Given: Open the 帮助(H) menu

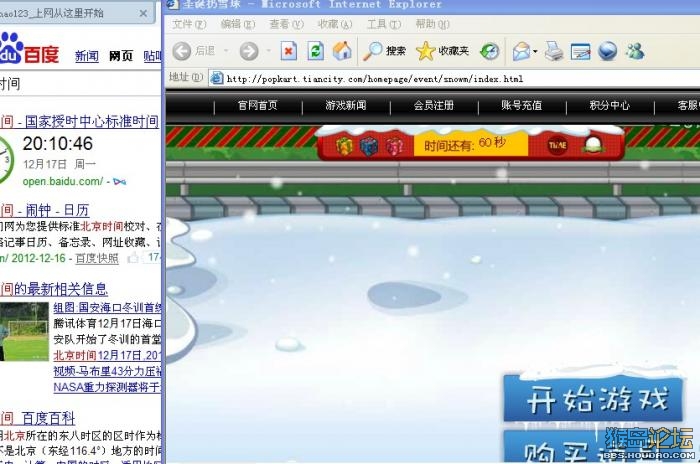Looking at the screenshot, I should 433,24.
